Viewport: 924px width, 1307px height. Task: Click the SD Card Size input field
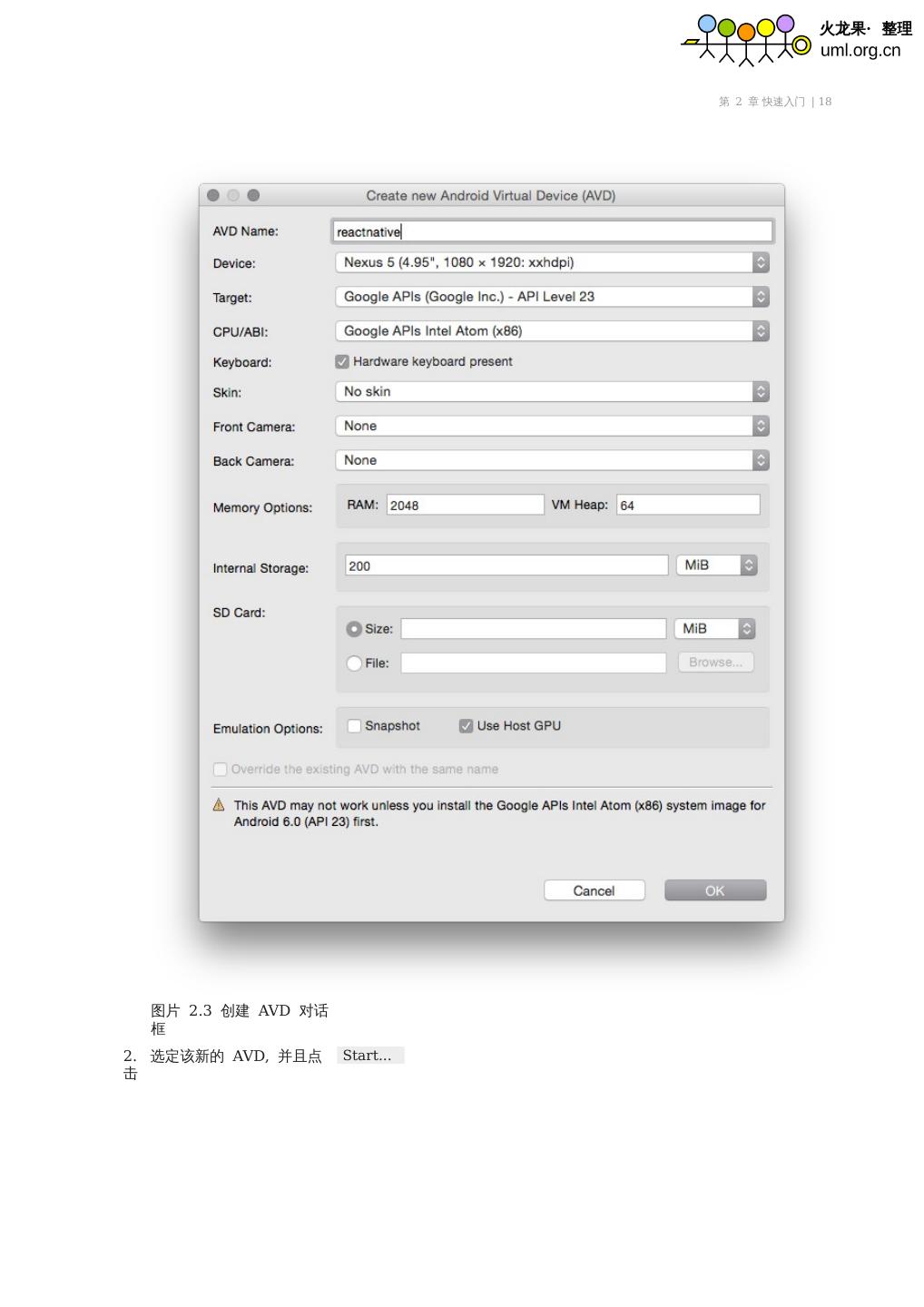(534, 628)
